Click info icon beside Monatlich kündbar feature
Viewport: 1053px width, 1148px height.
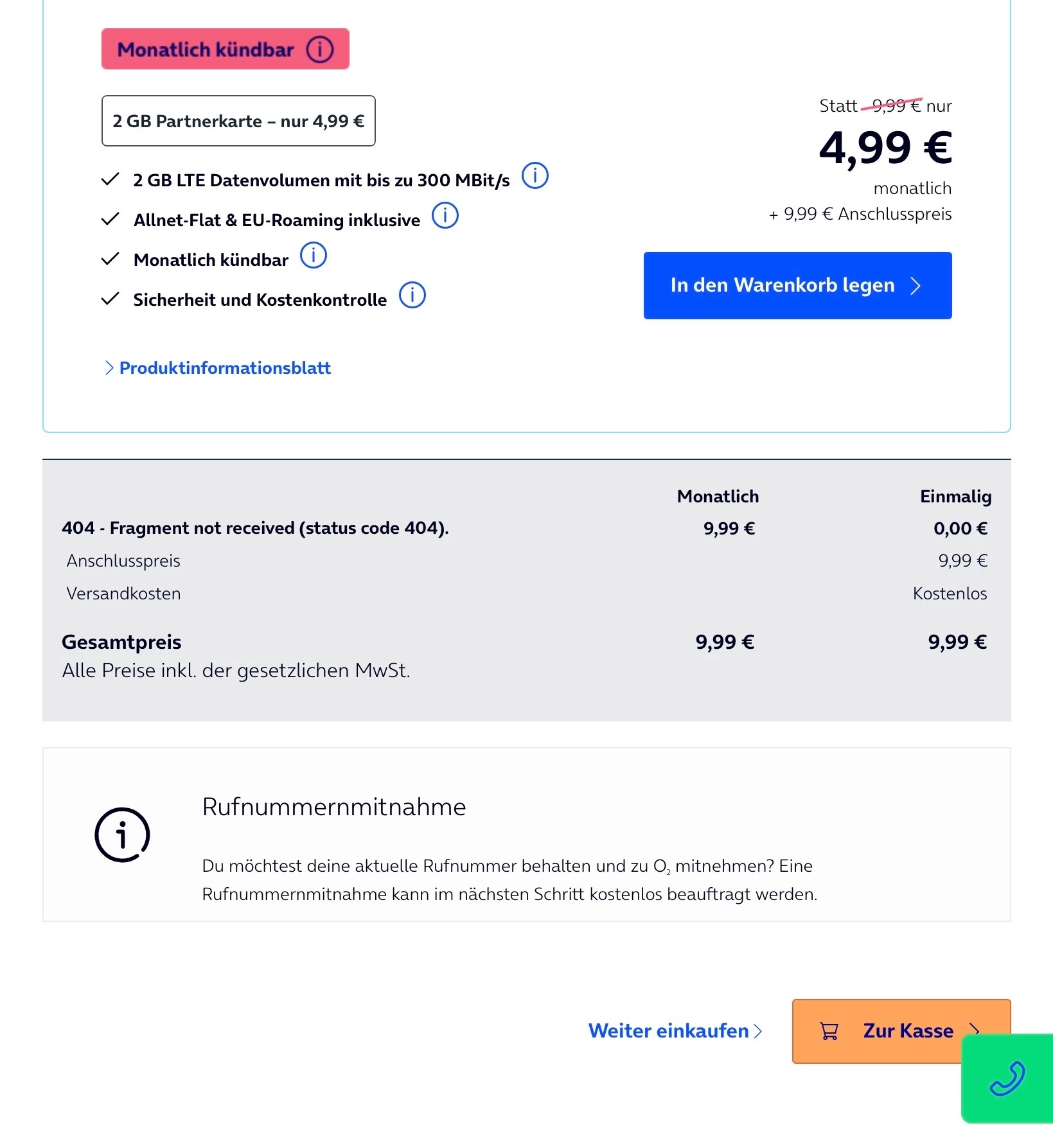tap(314, 255)
